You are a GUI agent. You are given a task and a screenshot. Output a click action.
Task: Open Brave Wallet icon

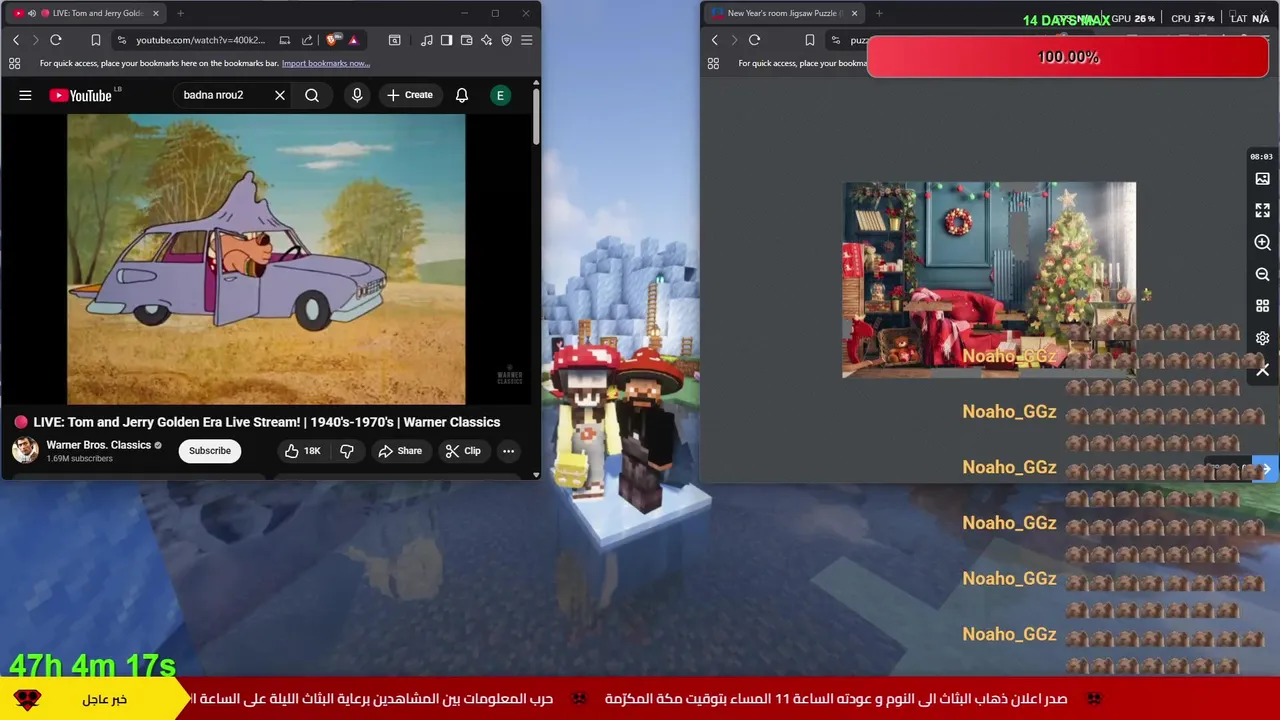[466, 40]
